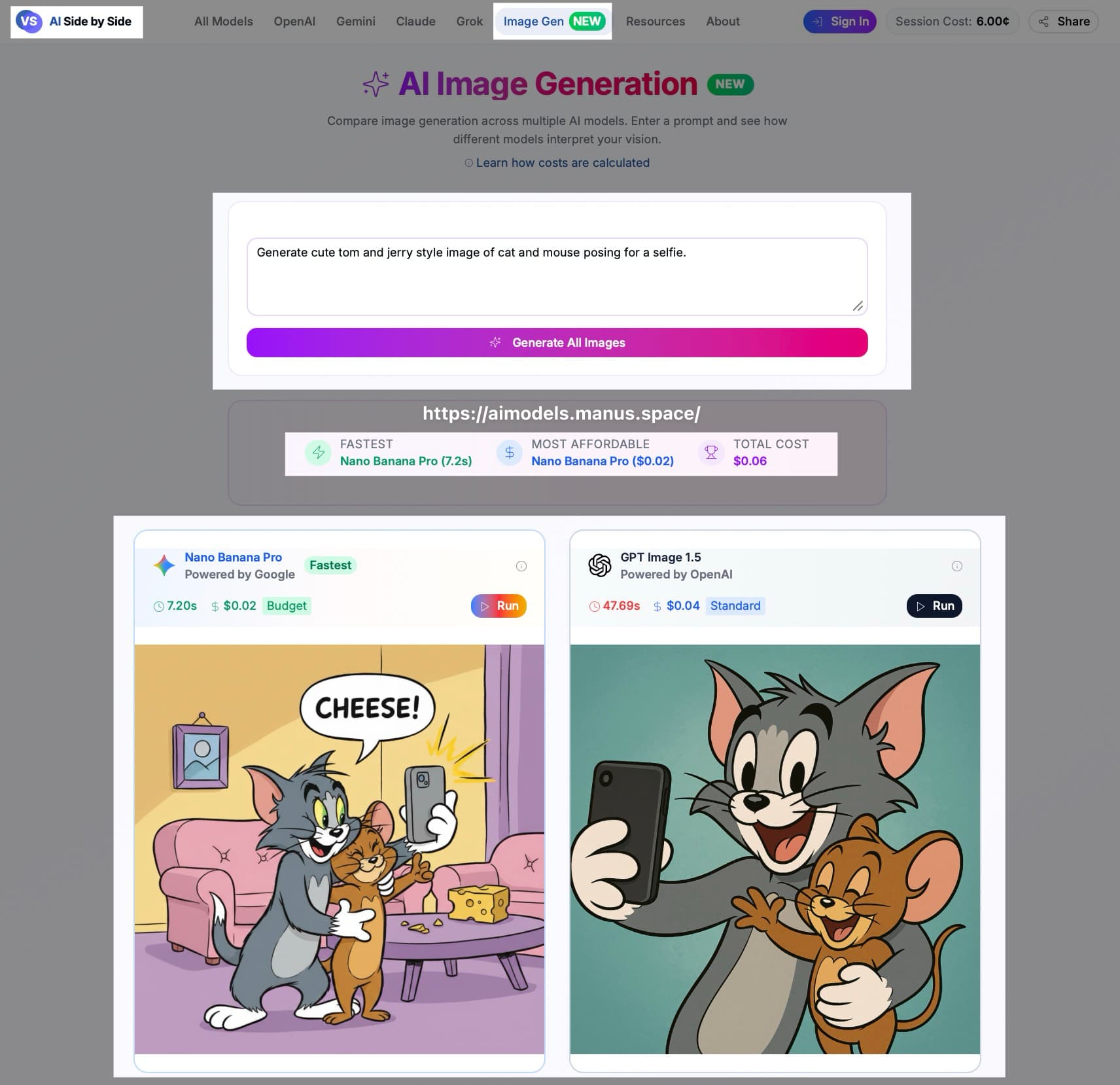1120x1085 pixels.
Task: Click the info icon on Nano Banana Pro card
Action: click(521, 566)
